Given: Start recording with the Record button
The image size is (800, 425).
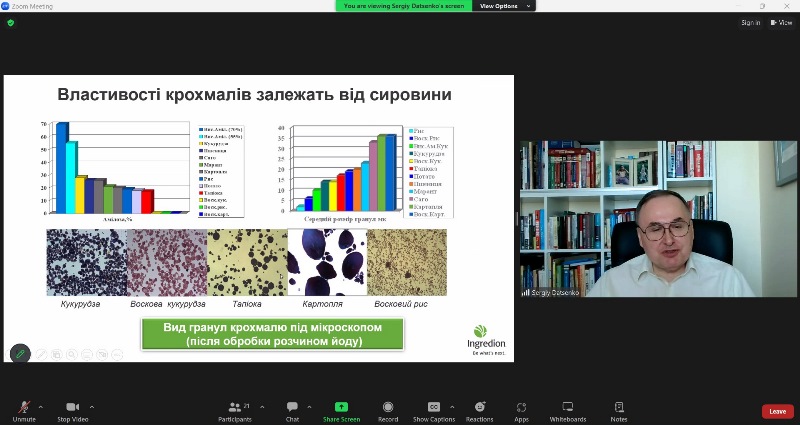Looking at the screenshot, I should pos(388,411).
